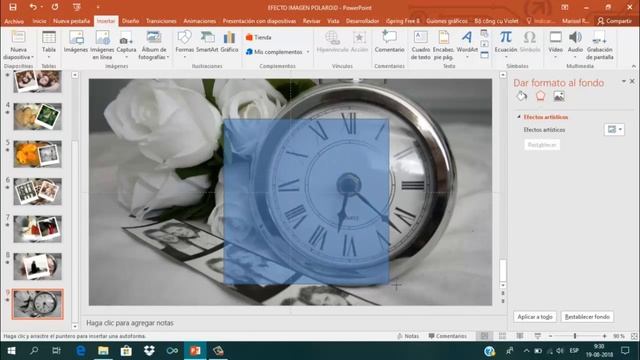Switch to the Diseño tab
This screenshot has height=360, width=640.
pos(131,21)
